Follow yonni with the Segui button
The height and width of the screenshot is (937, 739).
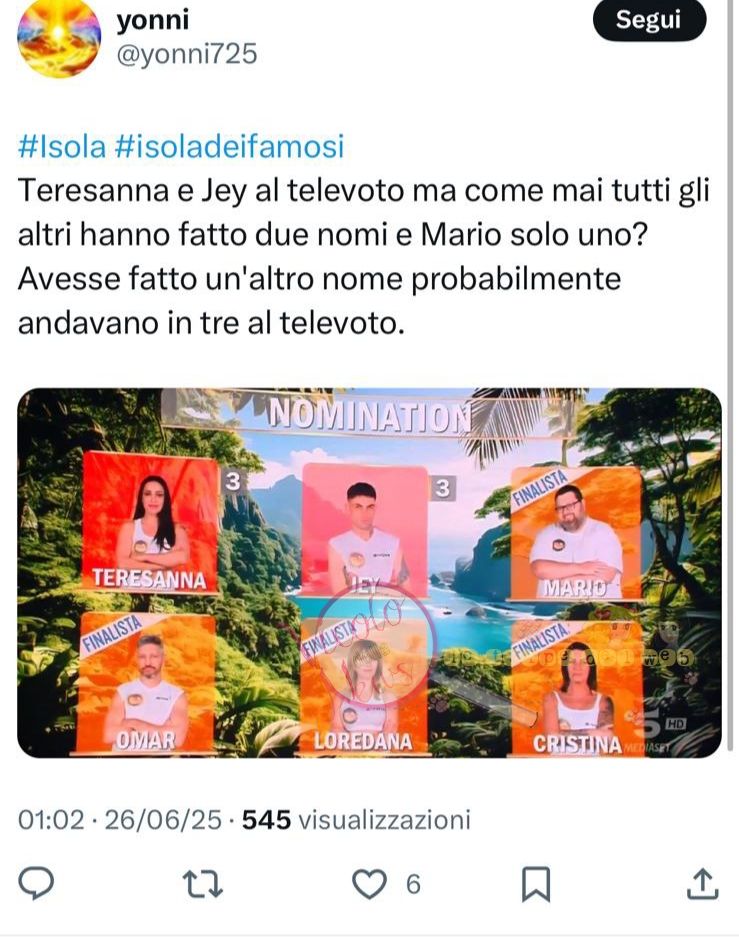(x=649, y=20)
